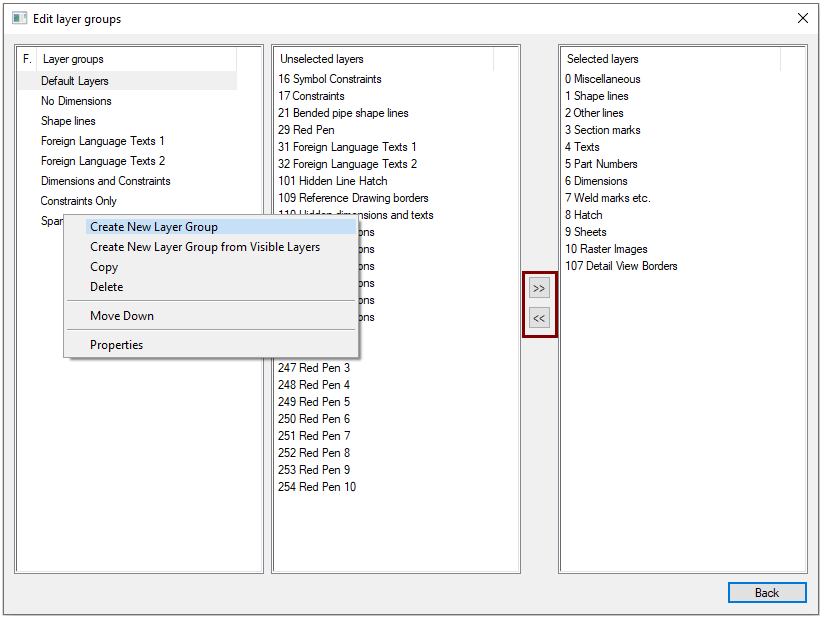Image resolution: width=821 pixels, height=618 pixels.
Task: Choose Create New Layer Group from Visible Layers
Action: tap(205, 247)
